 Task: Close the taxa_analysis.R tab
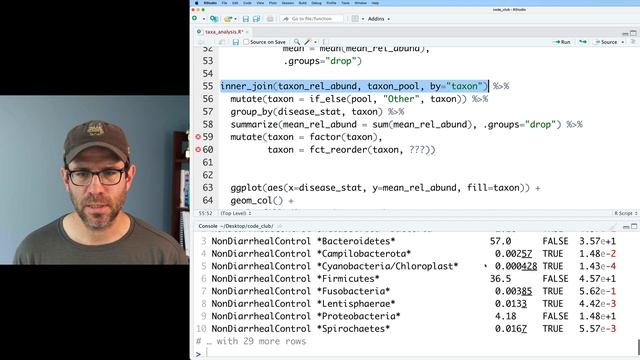point(247,32)
